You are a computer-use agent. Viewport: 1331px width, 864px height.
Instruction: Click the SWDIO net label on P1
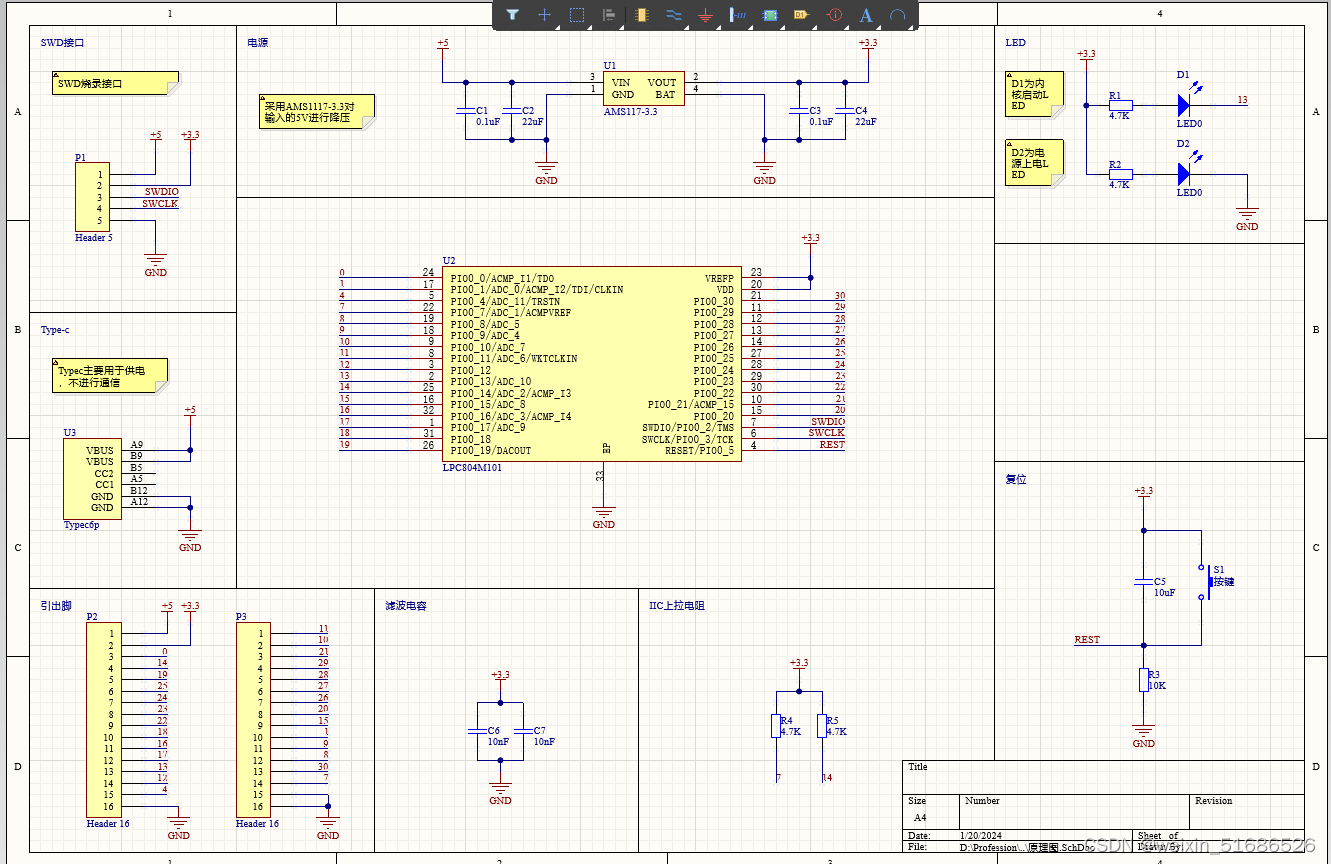tap(161, 191)
